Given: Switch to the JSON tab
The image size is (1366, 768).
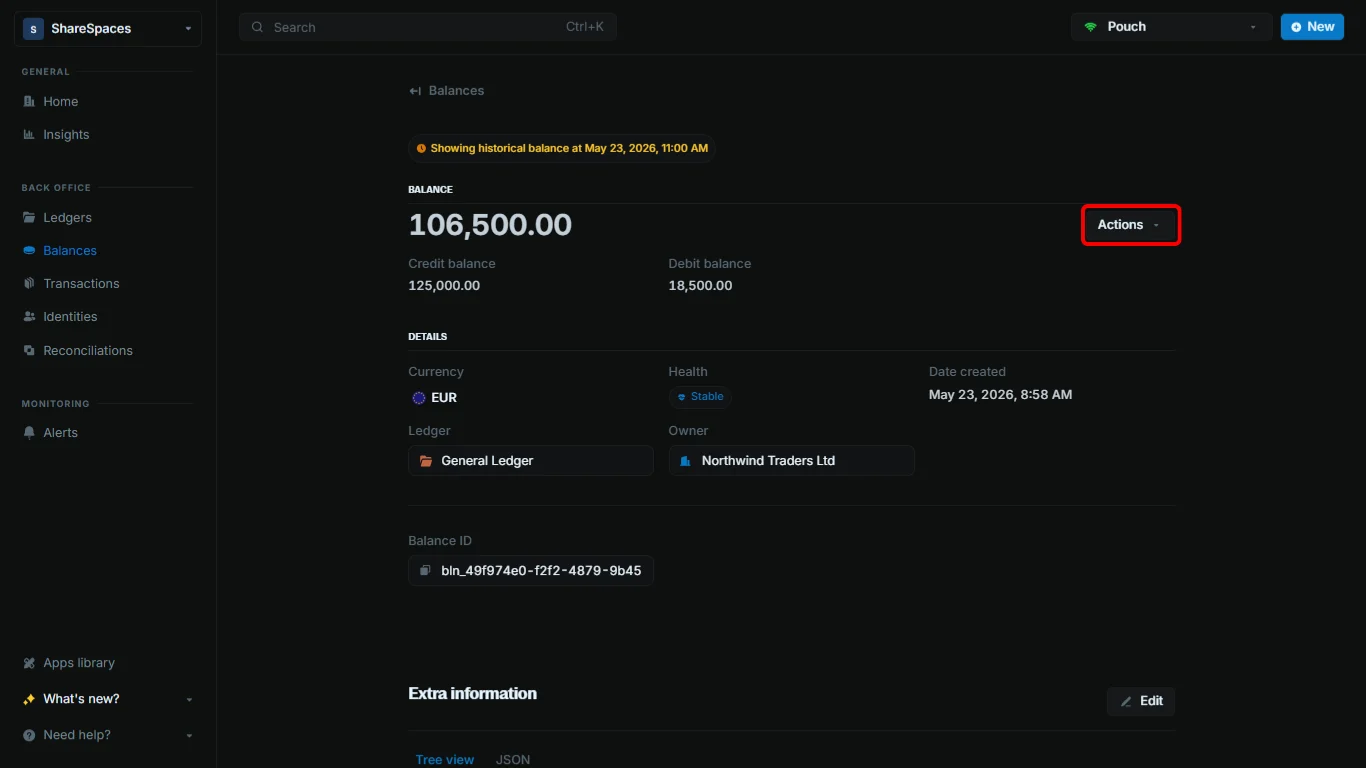Looking at the screenshot, I should (x=513, y=759).
